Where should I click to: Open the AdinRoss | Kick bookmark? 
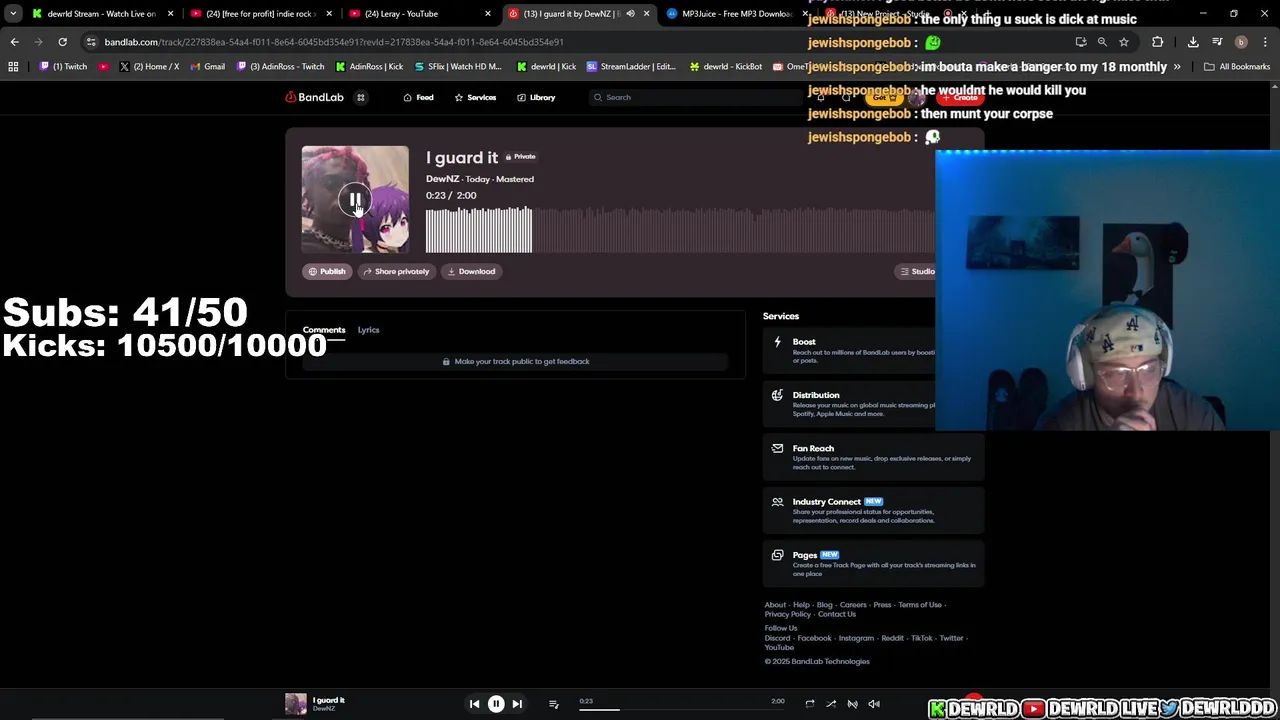pyautogui.click(x=369, y=67)
